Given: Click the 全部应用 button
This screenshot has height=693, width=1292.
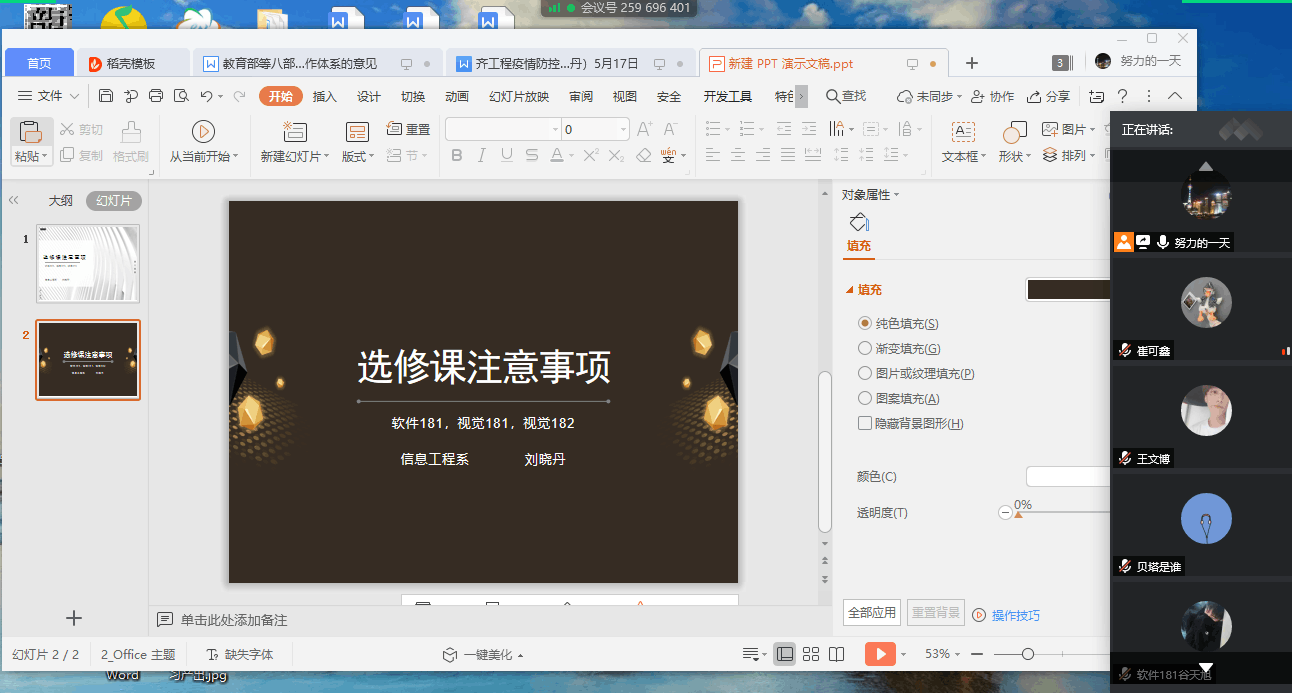Looking at the screenshot, I should point(872,613).
